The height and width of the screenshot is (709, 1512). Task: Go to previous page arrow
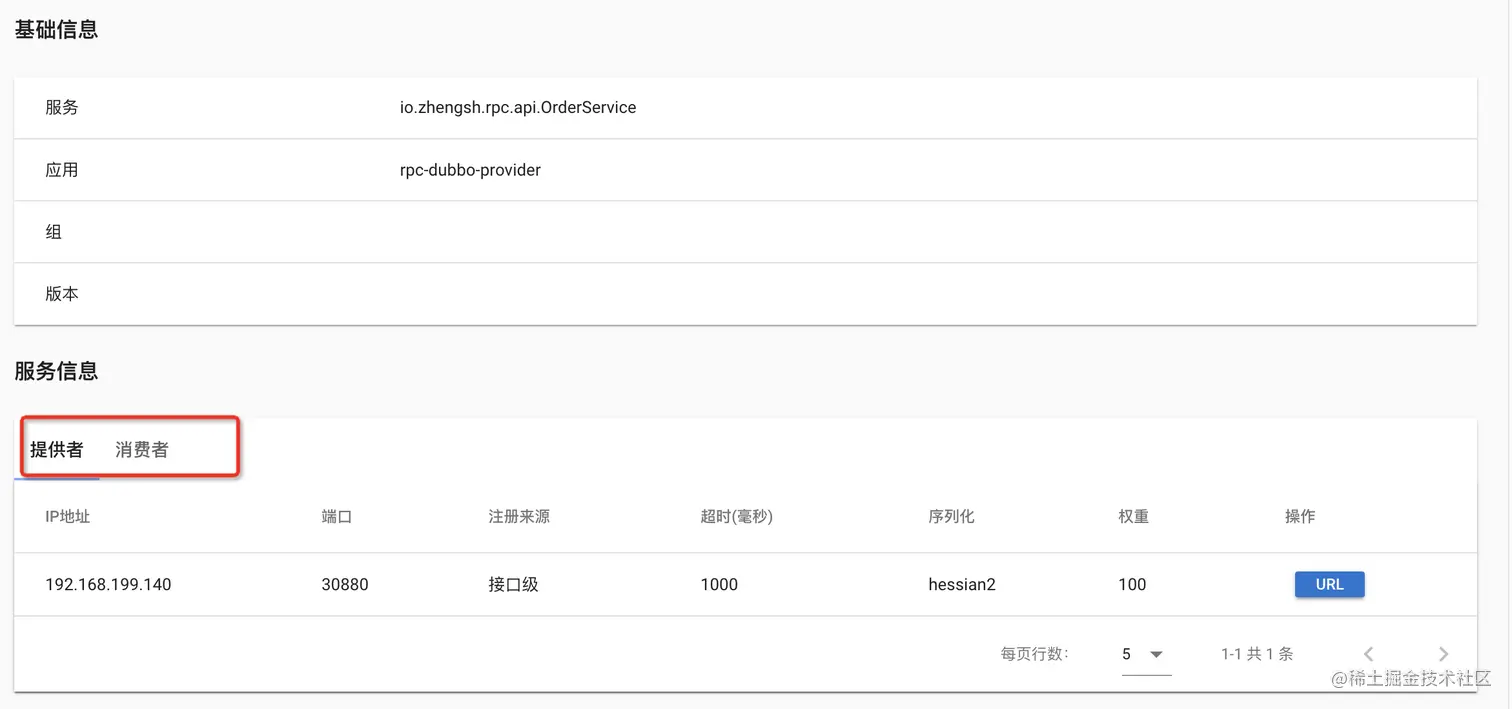click(1369, 654)
